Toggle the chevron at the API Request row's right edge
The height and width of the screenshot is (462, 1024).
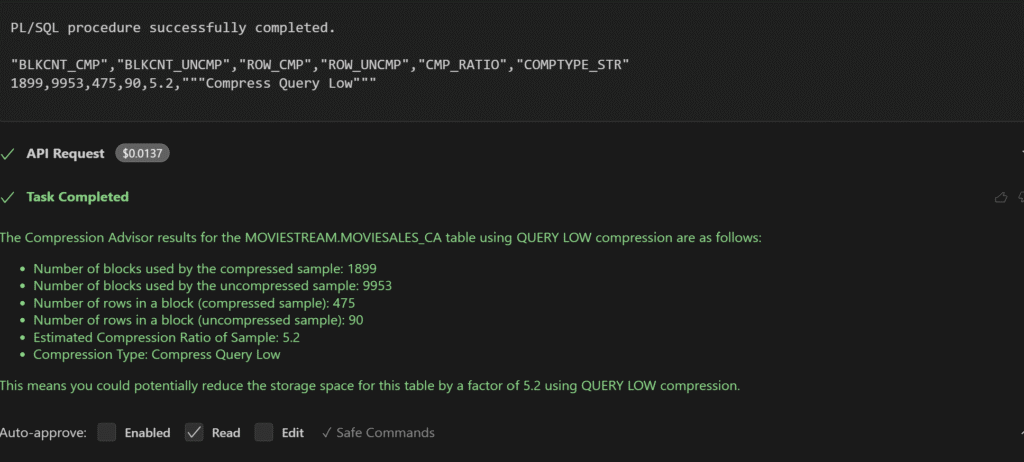[x=1021, y=153]
